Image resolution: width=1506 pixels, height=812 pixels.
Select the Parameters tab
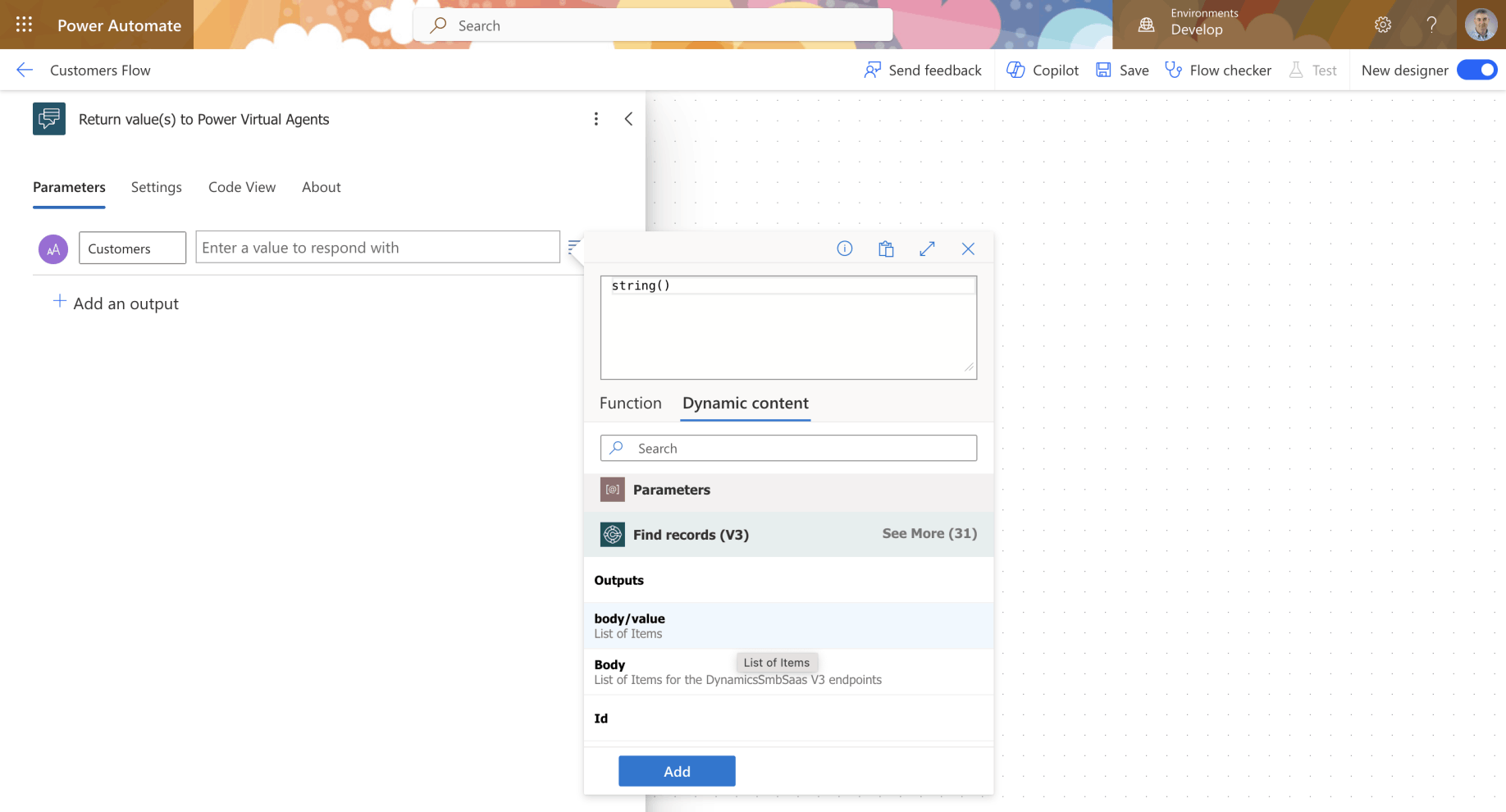[x=69, y=187]
